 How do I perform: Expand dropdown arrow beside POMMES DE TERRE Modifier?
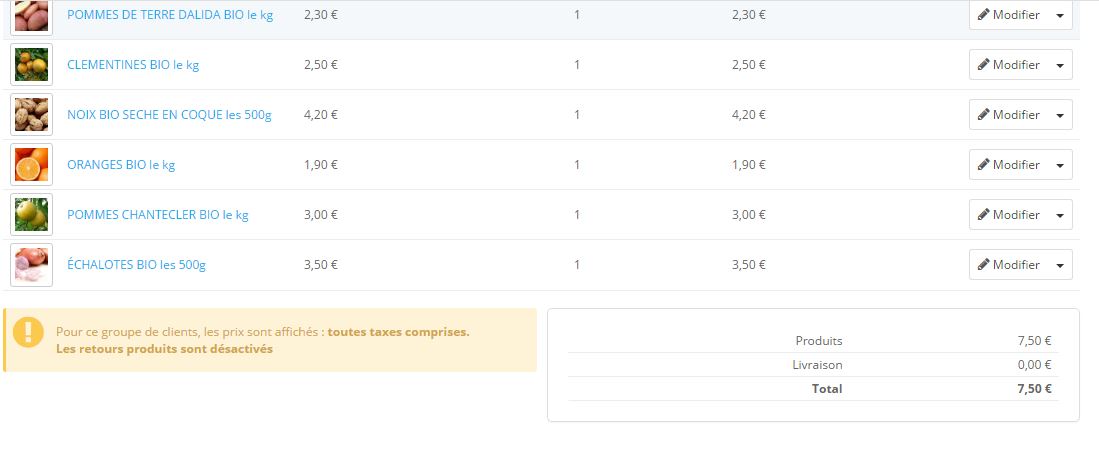pos(1060,16)
